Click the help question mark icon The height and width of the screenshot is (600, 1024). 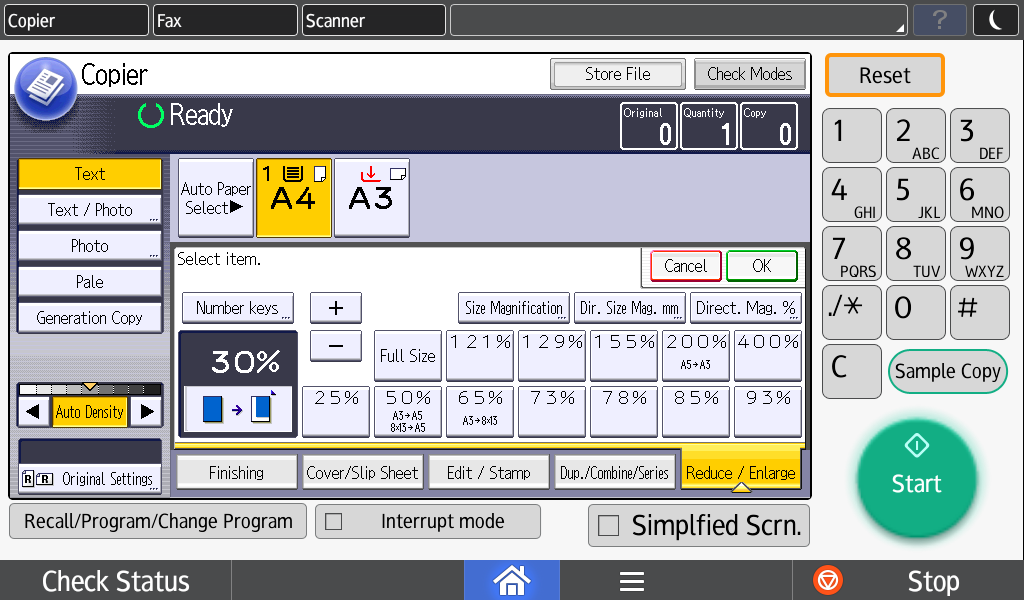(x=939, y=20)
